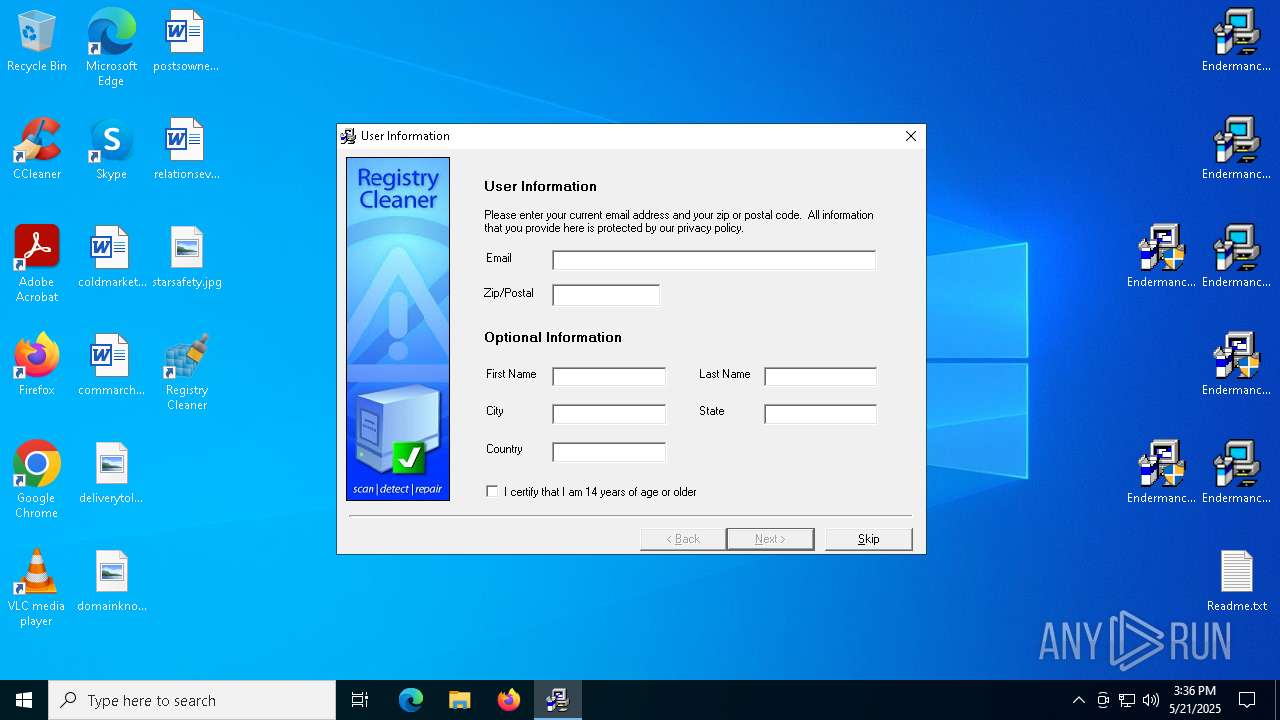The width and height of the screenshot is (1280, 720).
Task: Open the coldmarket Word document icon
Action: click(111, 258)
